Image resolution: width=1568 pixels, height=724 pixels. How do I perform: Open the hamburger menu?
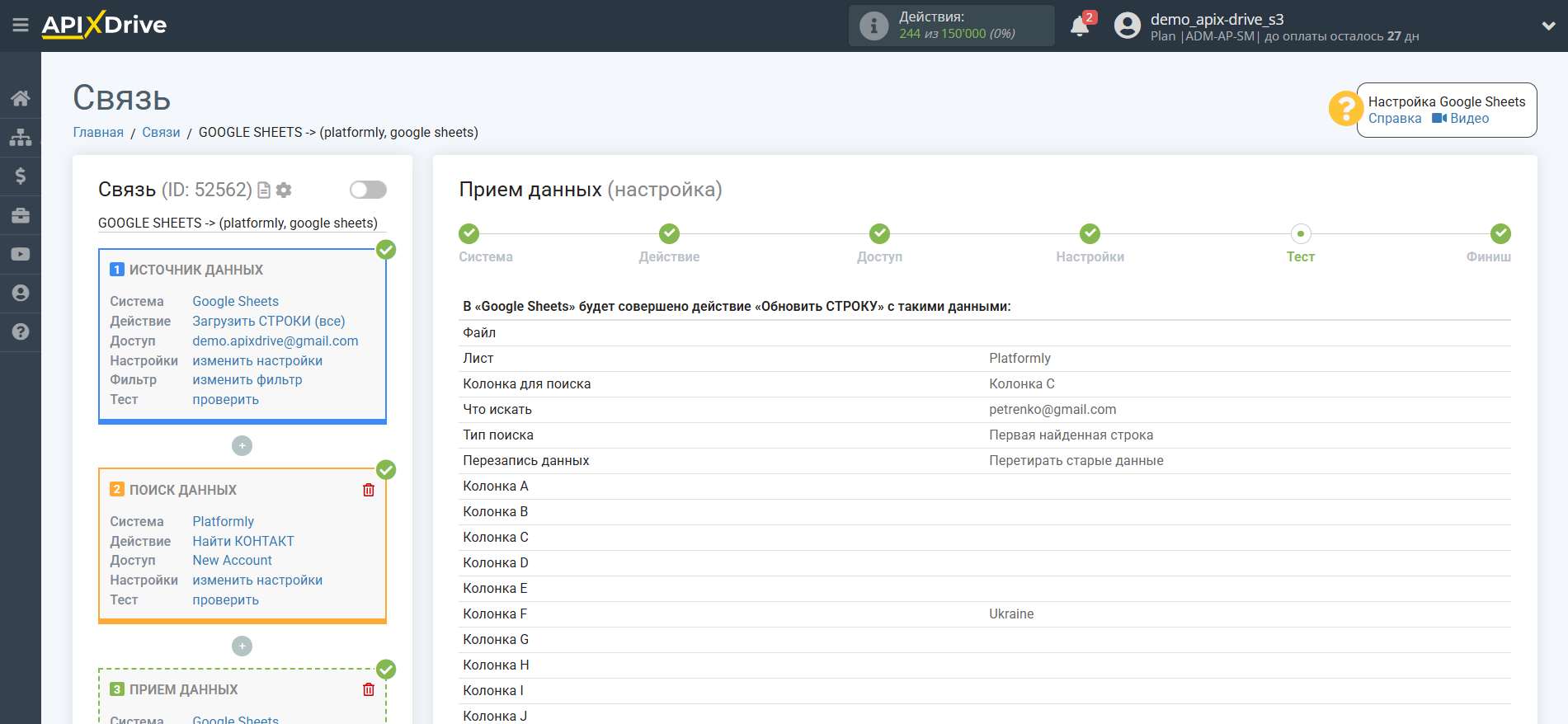pos(21,26)
